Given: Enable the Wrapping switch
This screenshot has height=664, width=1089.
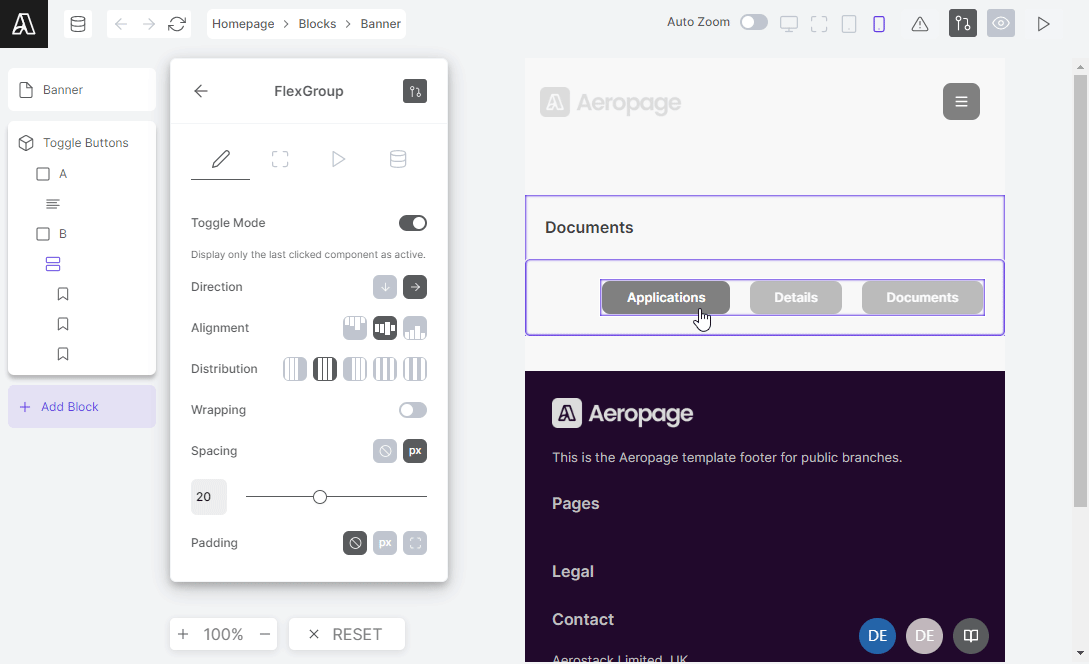Looking at the screenshot, I should click(x=413, y=410).
